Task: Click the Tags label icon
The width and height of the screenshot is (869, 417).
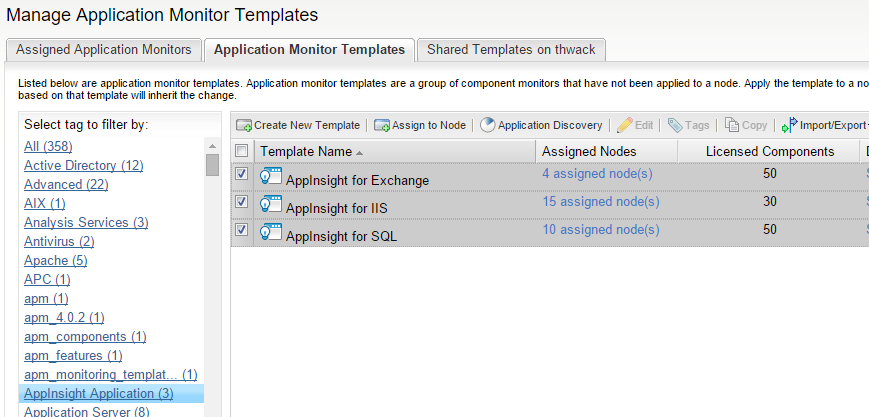Action: point(675,125)
